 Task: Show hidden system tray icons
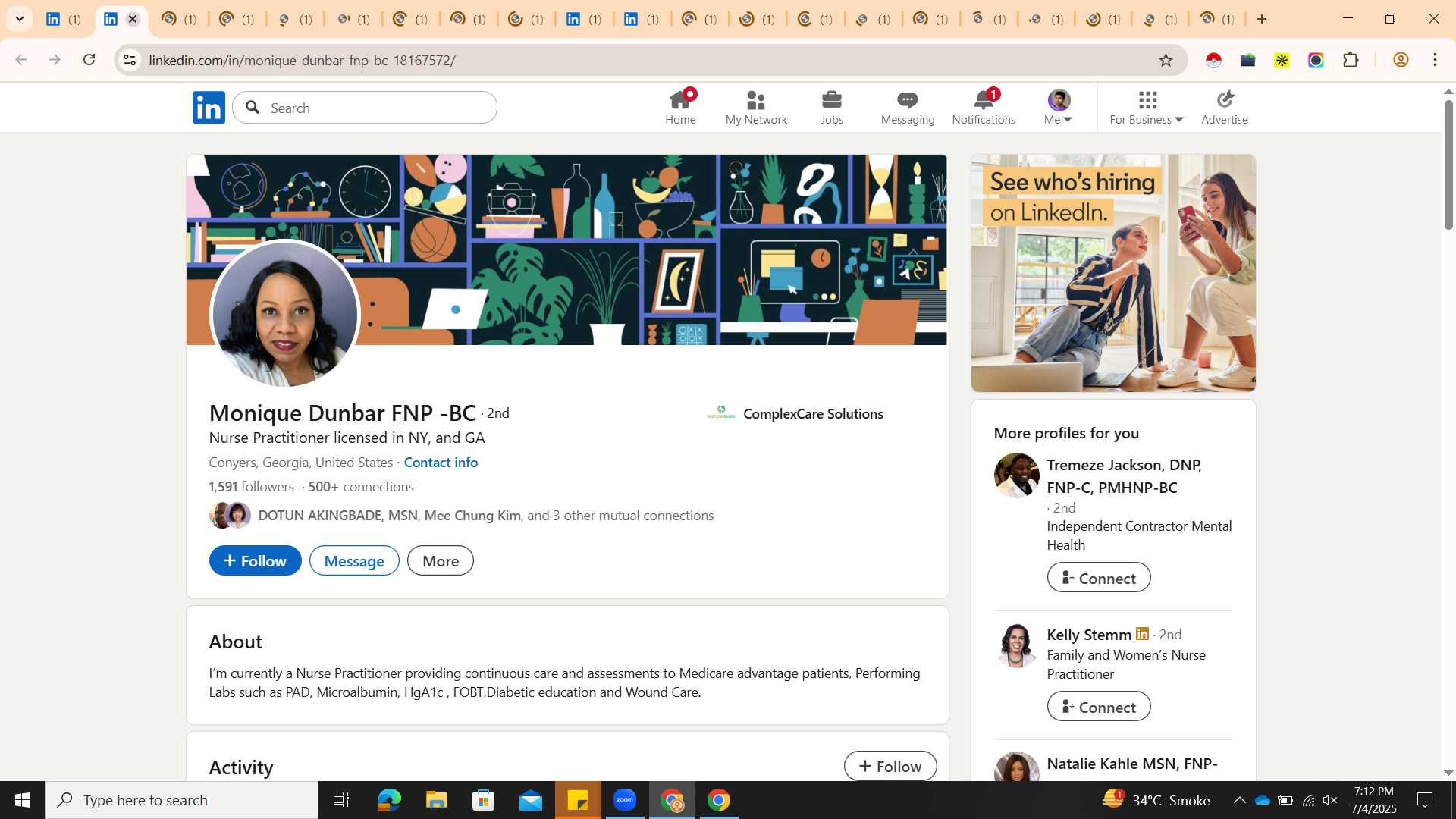pos(1239,800)
